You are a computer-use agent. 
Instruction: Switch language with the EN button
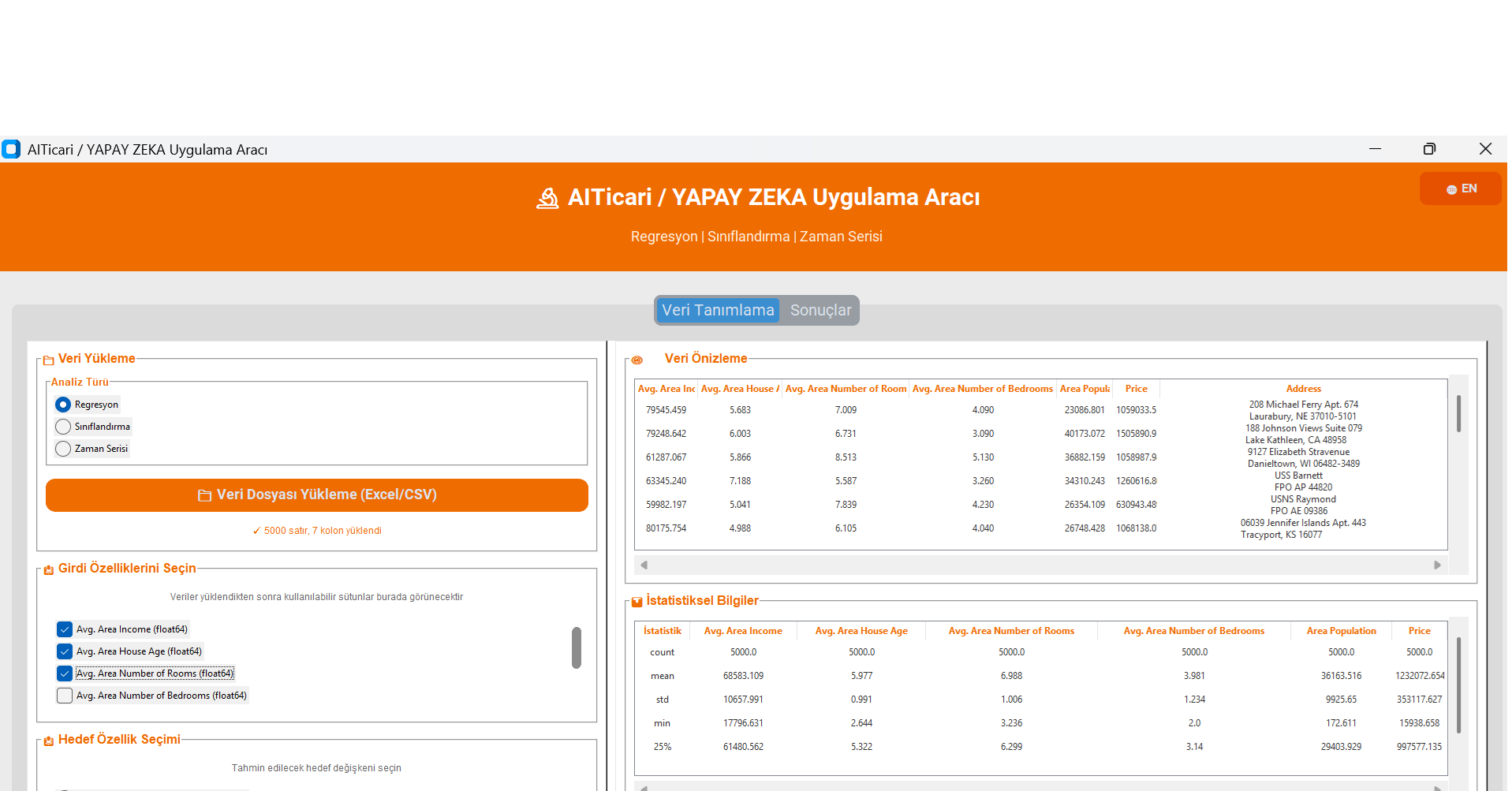(x=1461, y=189)
